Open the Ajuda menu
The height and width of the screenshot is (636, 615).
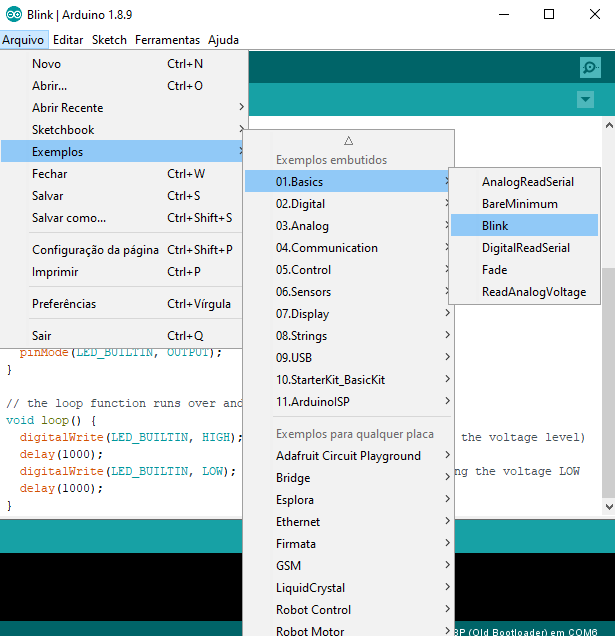tap(223, 40)
